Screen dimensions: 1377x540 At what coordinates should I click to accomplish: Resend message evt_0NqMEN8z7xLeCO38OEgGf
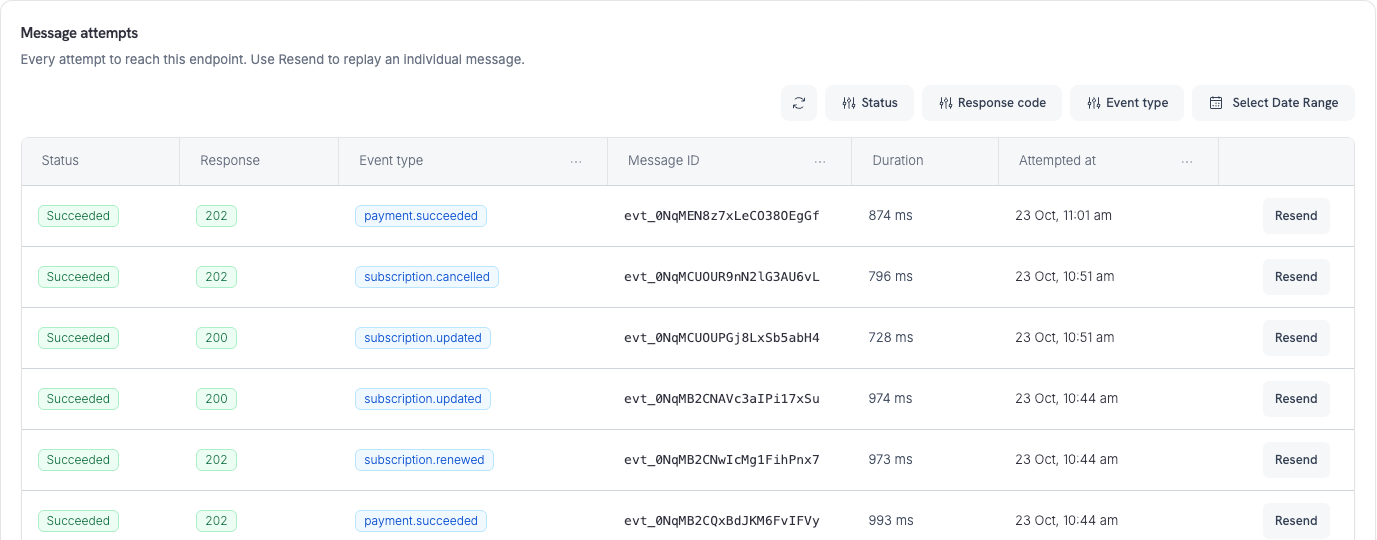[x=1296, y=216]
